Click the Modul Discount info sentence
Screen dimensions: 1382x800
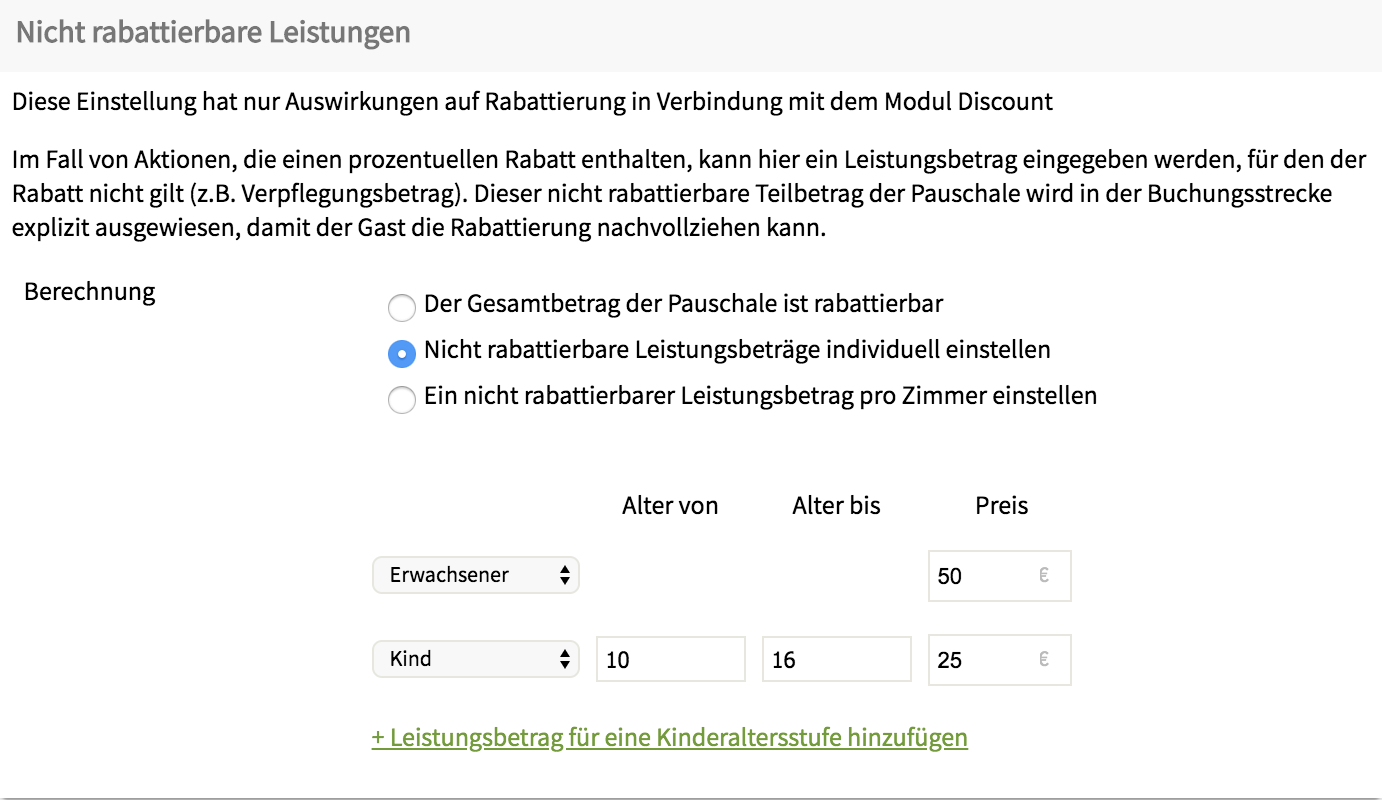(532, 101)
